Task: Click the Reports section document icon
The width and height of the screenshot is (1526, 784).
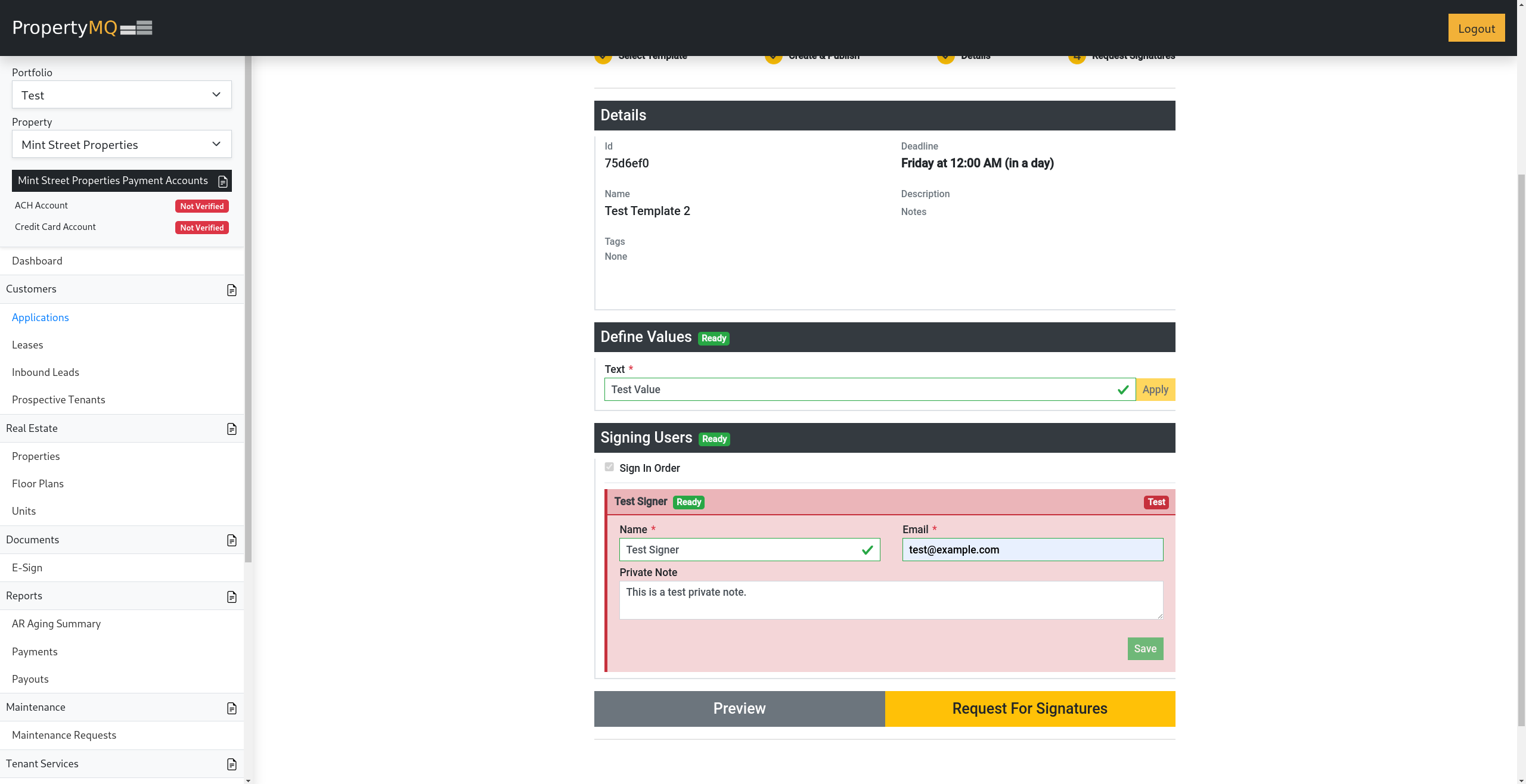Action: point(232,597)
